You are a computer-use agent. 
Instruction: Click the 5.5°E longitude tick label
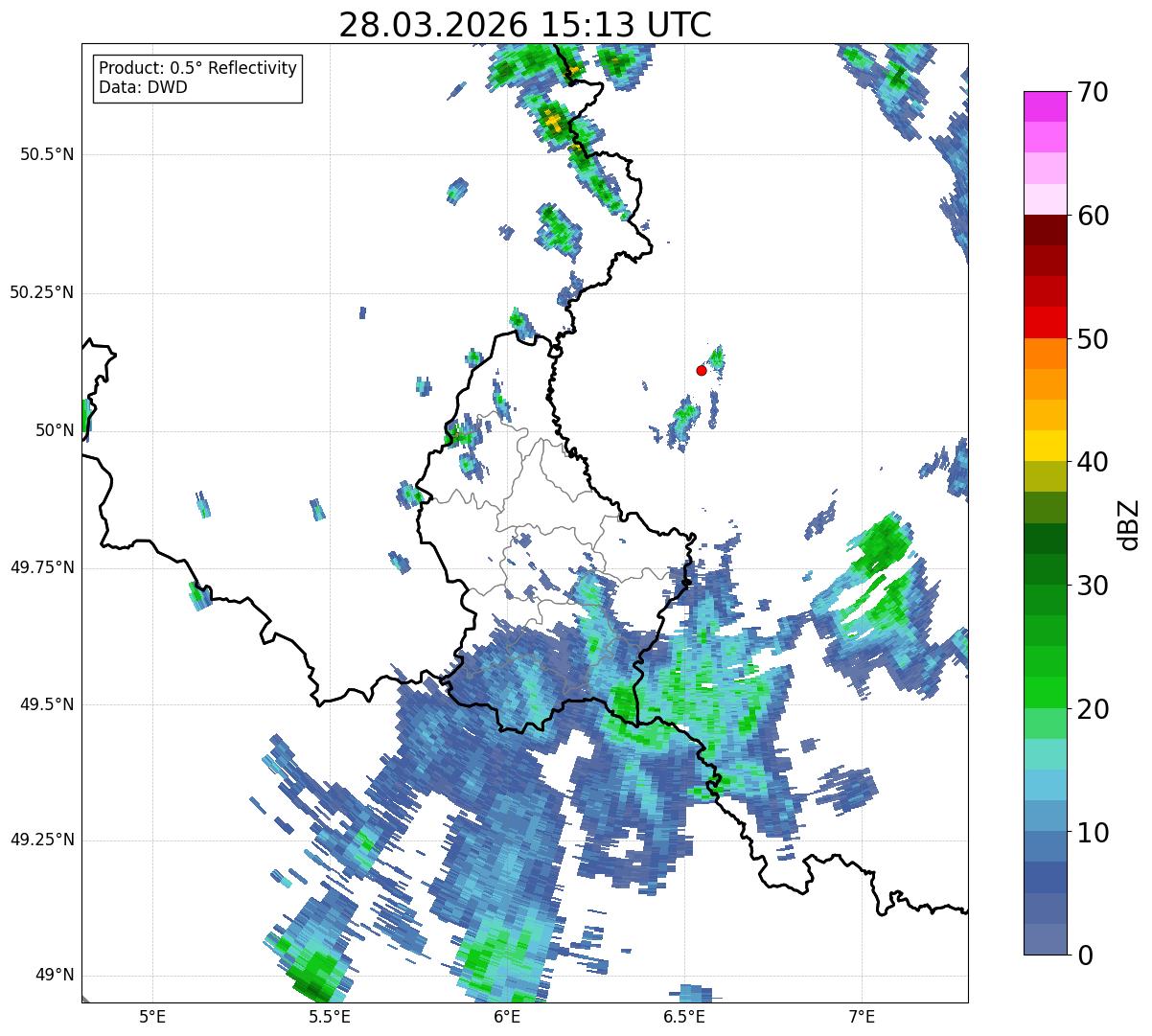330,1016
